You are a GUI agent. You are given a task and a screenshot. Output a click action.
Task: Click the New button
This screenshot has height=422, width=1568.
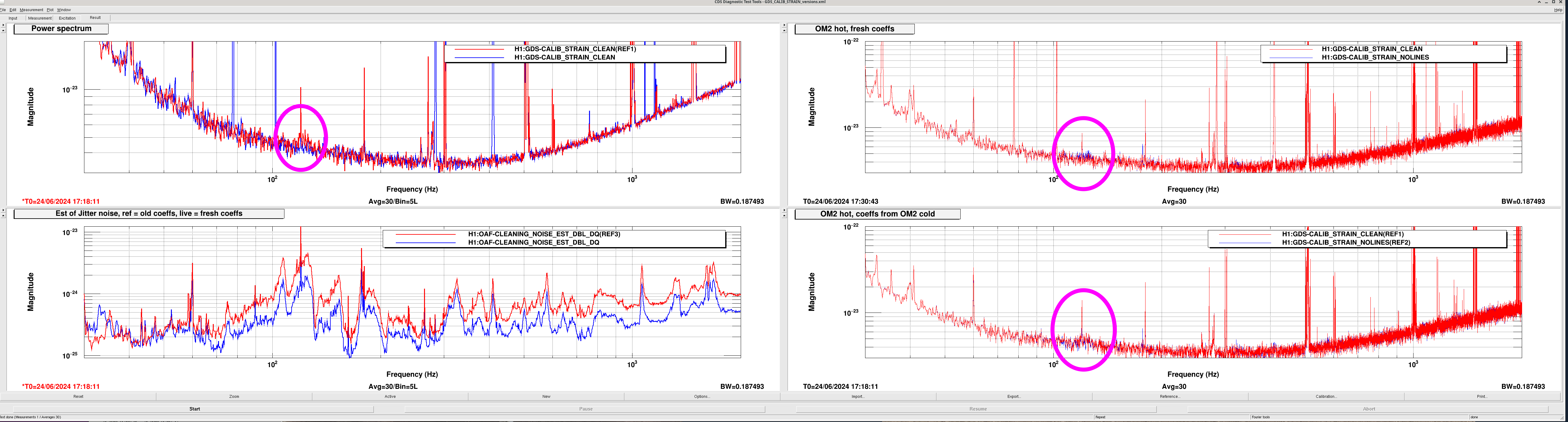(546, 397)
